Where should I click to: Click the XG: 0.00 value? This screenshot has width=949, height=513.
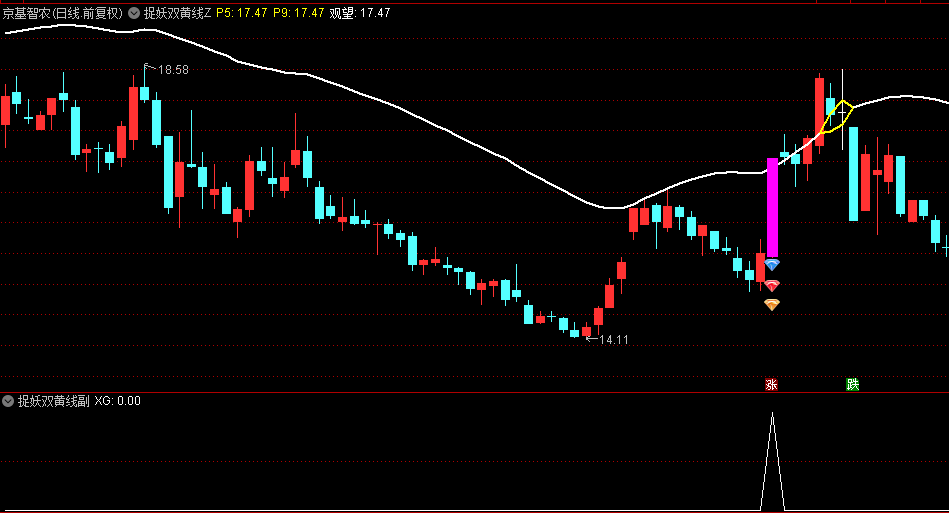(117, 400)
